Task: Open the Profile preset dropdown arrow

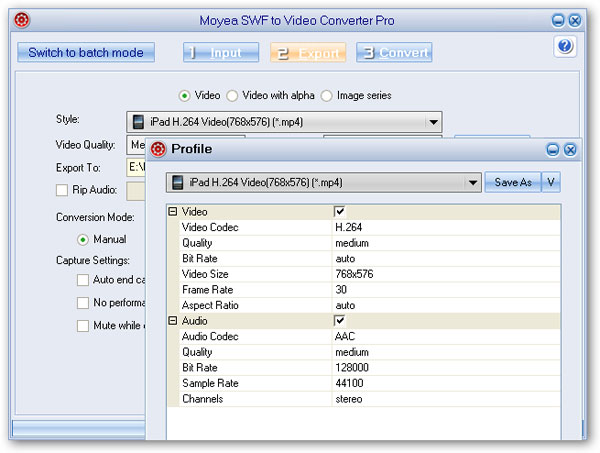Action: 473,183
